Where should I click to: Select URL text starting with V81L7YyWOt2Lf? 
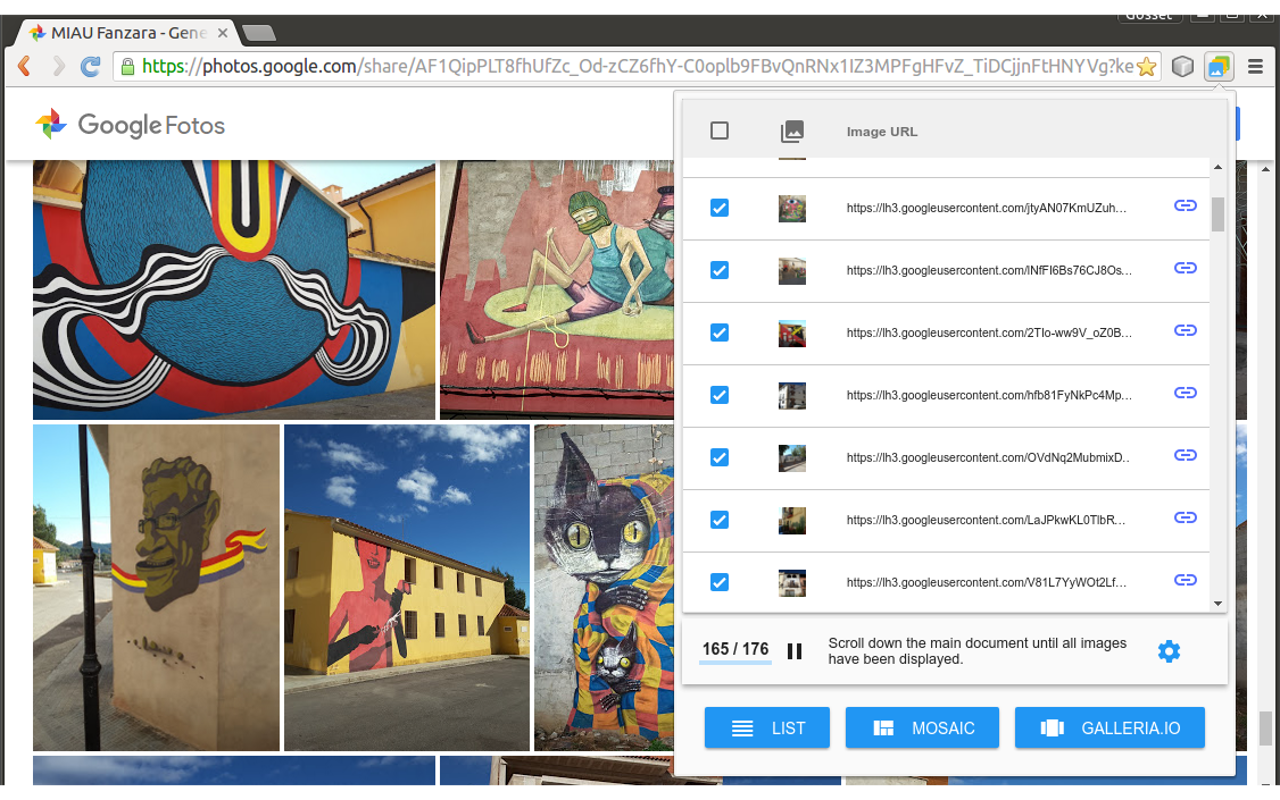(987, 582)
